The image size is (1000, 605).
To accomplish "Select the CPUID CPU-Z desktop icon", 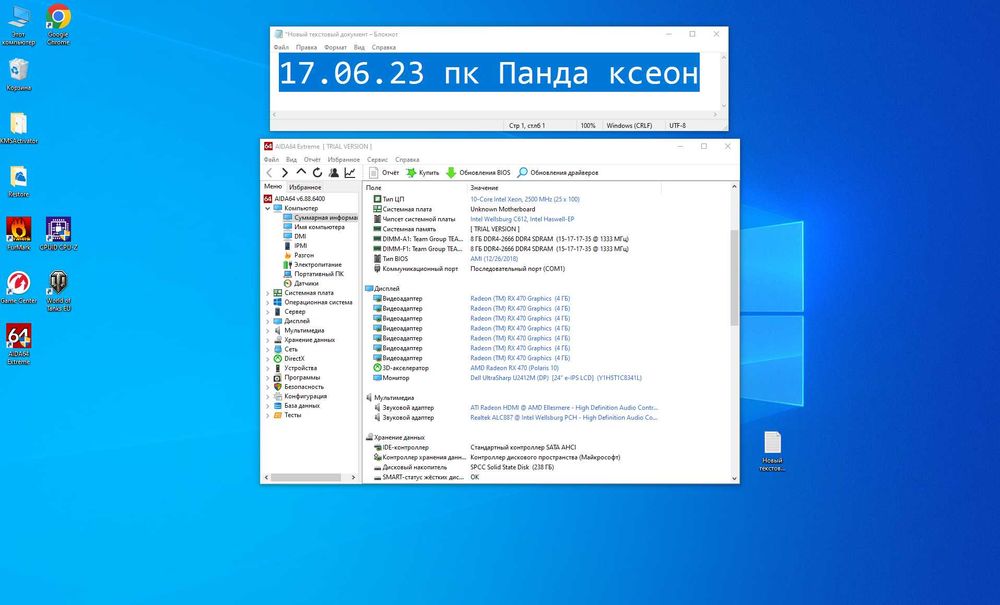I will 58,233.
